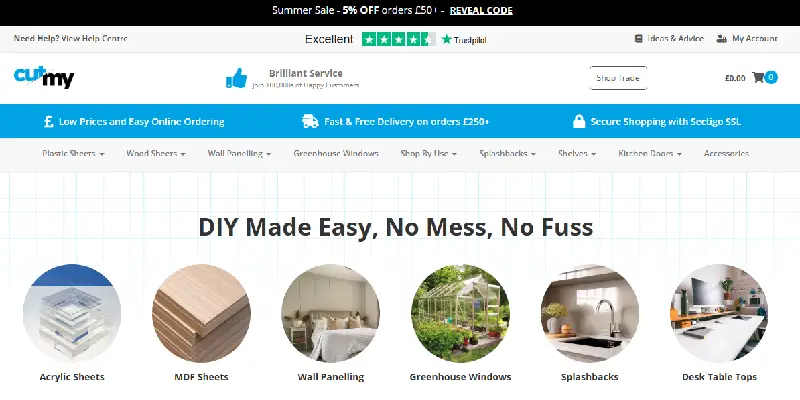Select Greenhouse Windows menu item
The width and height of the screenshot is (800, 400).
[336, 154]
